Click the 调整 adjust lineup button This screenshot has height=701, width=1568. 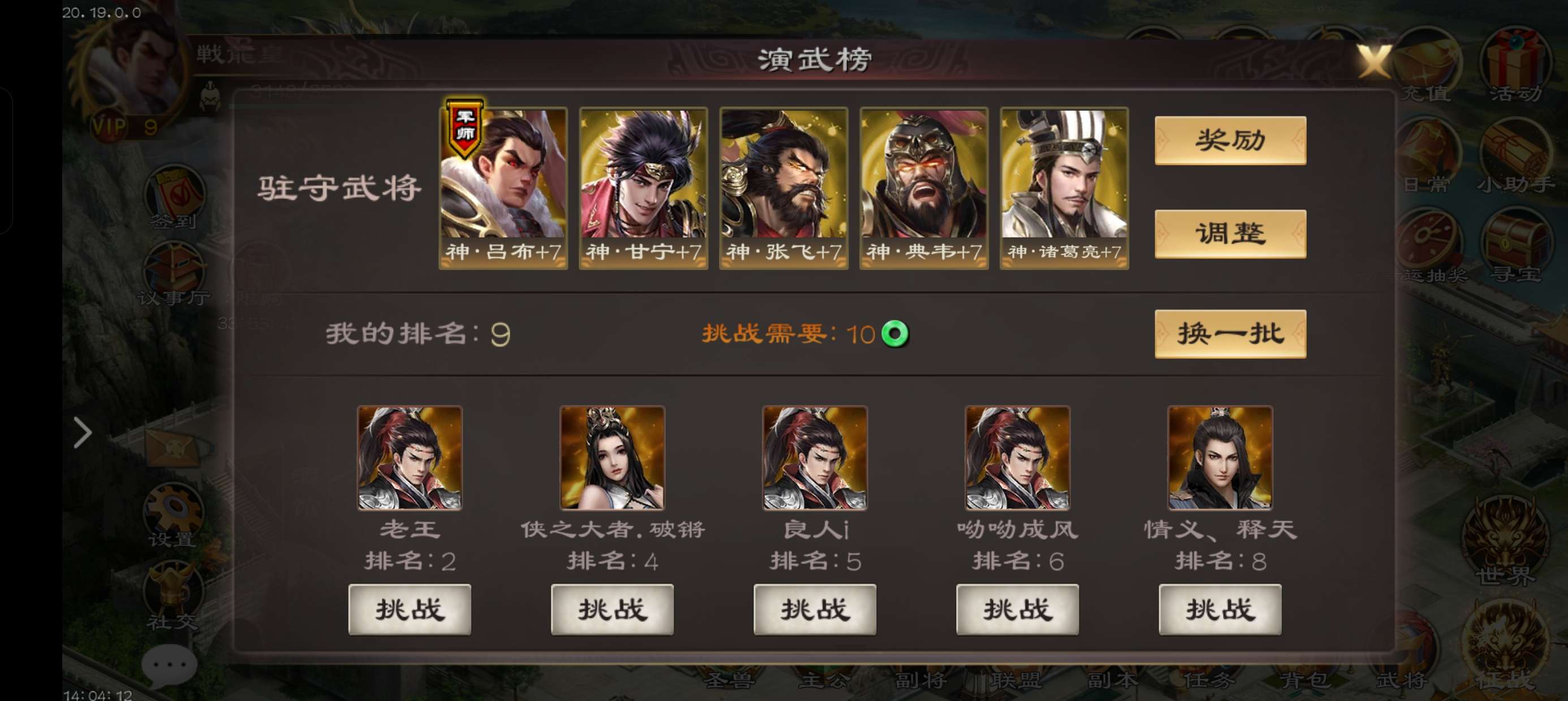tap(1230, 233)
